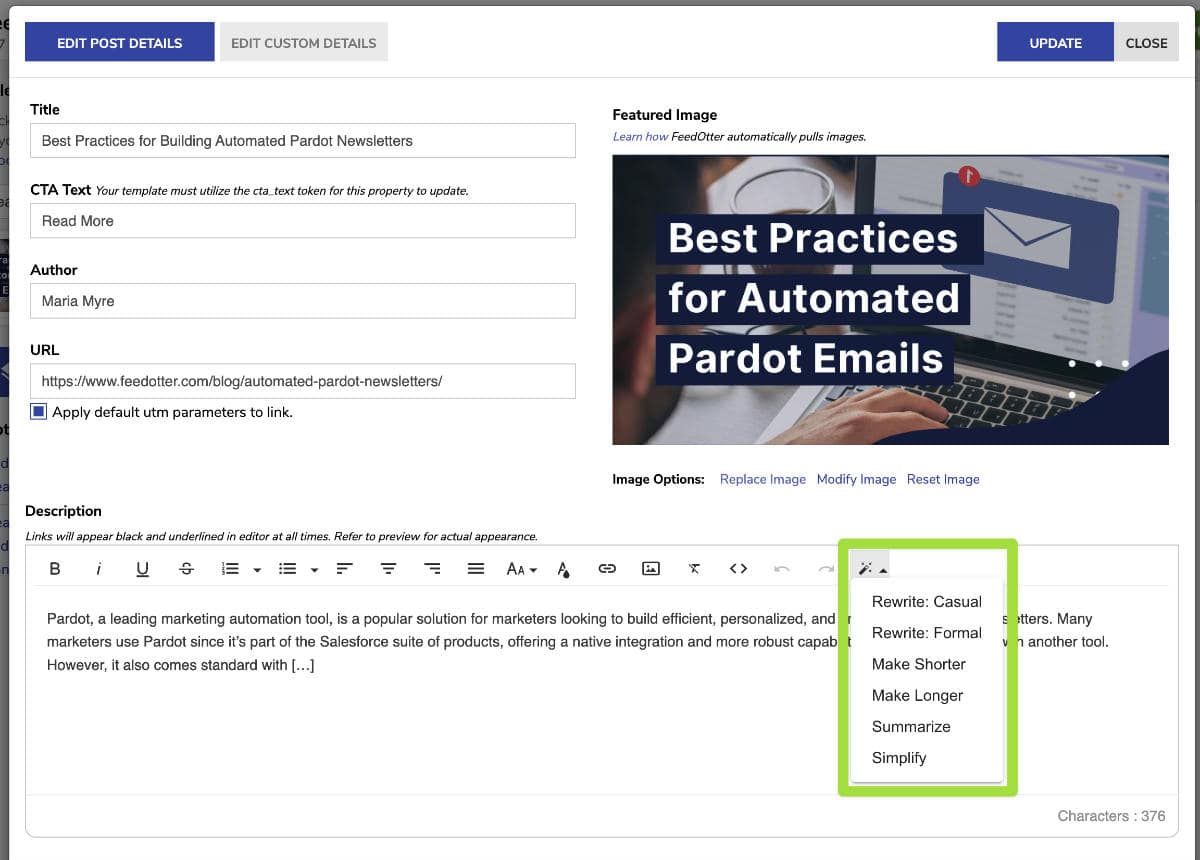The height and width of the screenshot is (860, 1200).
Task: Open the text color picker
Action: tap(563, 568)
